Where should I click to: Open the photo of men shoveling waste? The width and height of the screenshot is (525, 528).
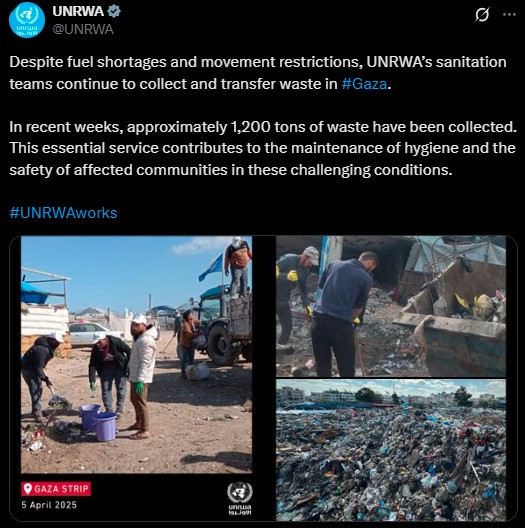click(391, 306)
